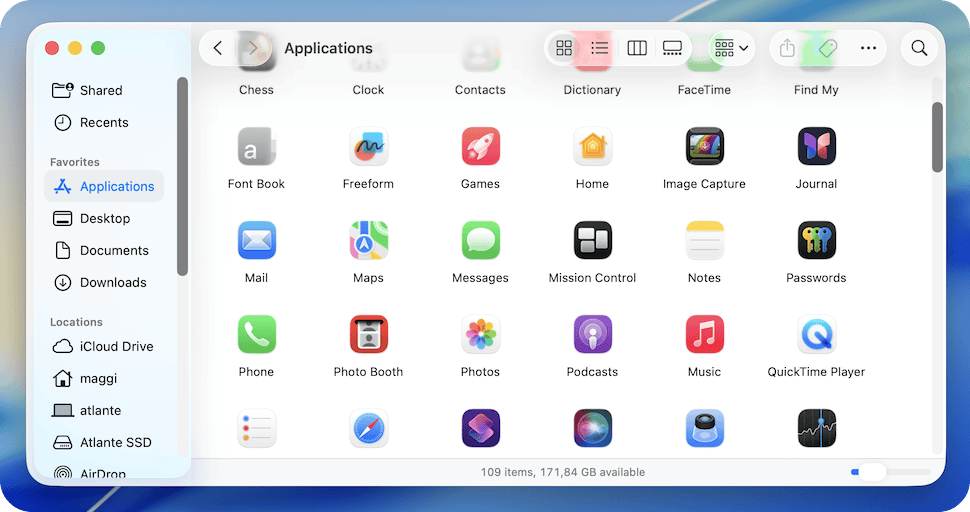Click the search magnifier button
The image size is (970, 512).
(x=919, y=48)
